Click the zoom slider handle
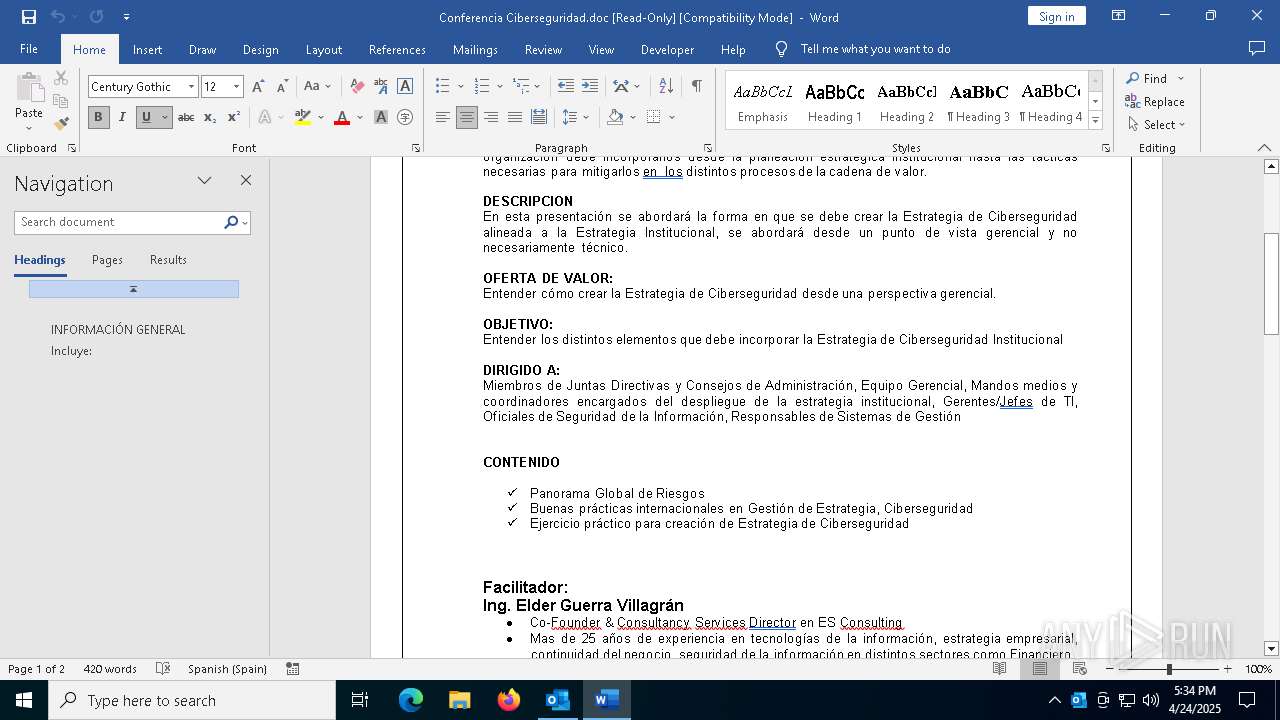Viewport: 1280px width, 720px height. [x=1169, y=669]
